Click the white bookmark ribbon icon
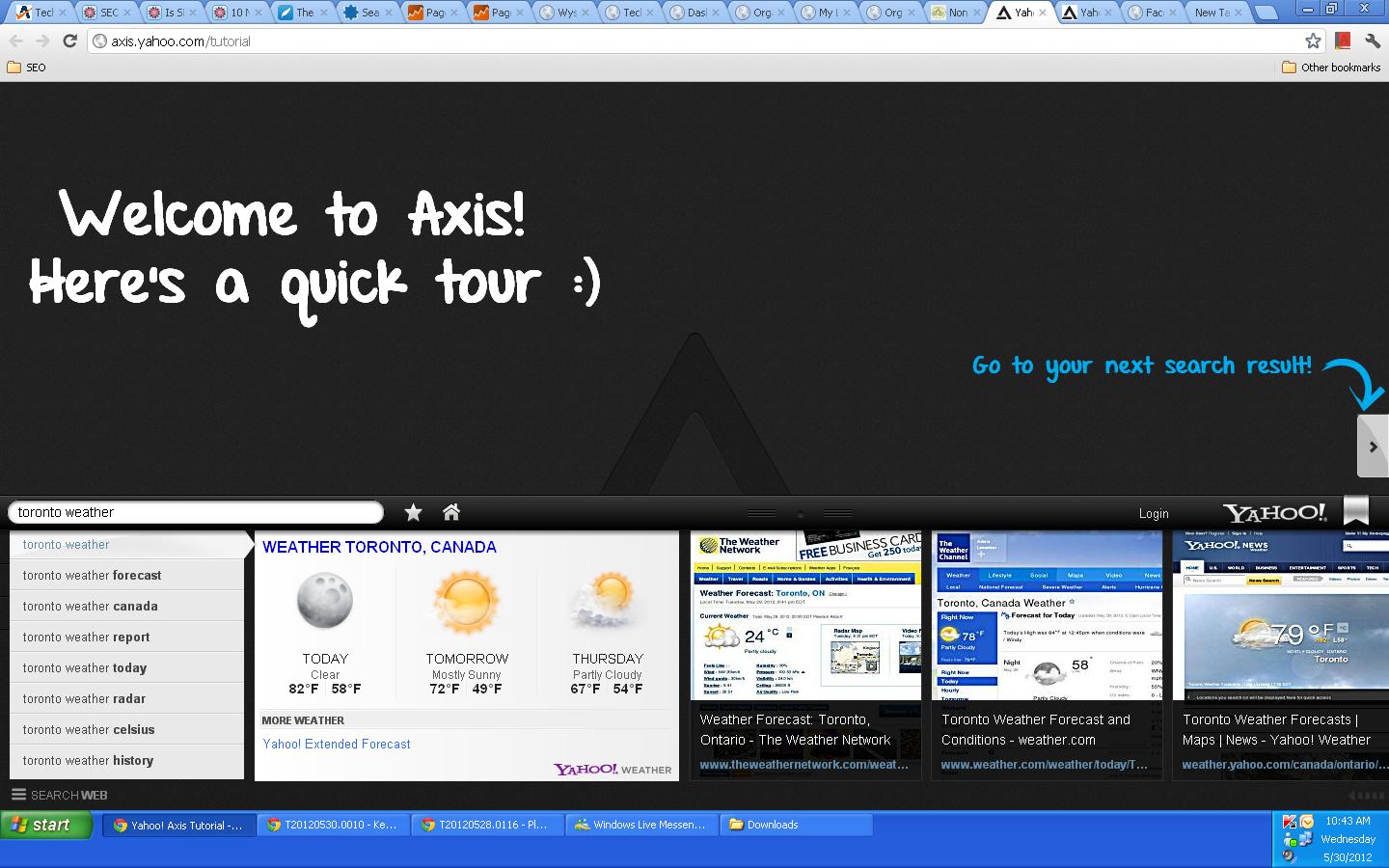Screen dimensions: 1389x868 pyautogui.click(x=1357, y=509)
